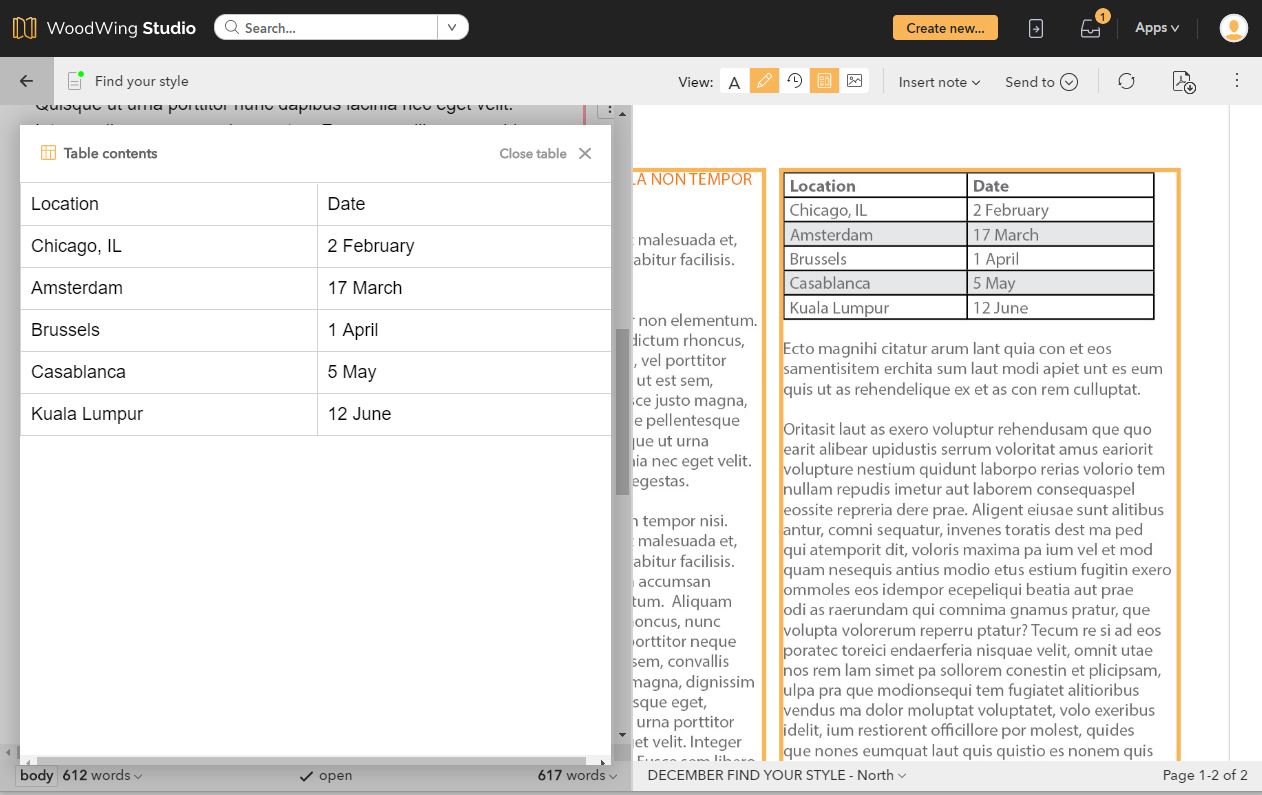Screen dimensions: 1262x795
Task: Open the DECEMBER FIND YOUR STYLE - North dropdown
Action: click(777, 775)
